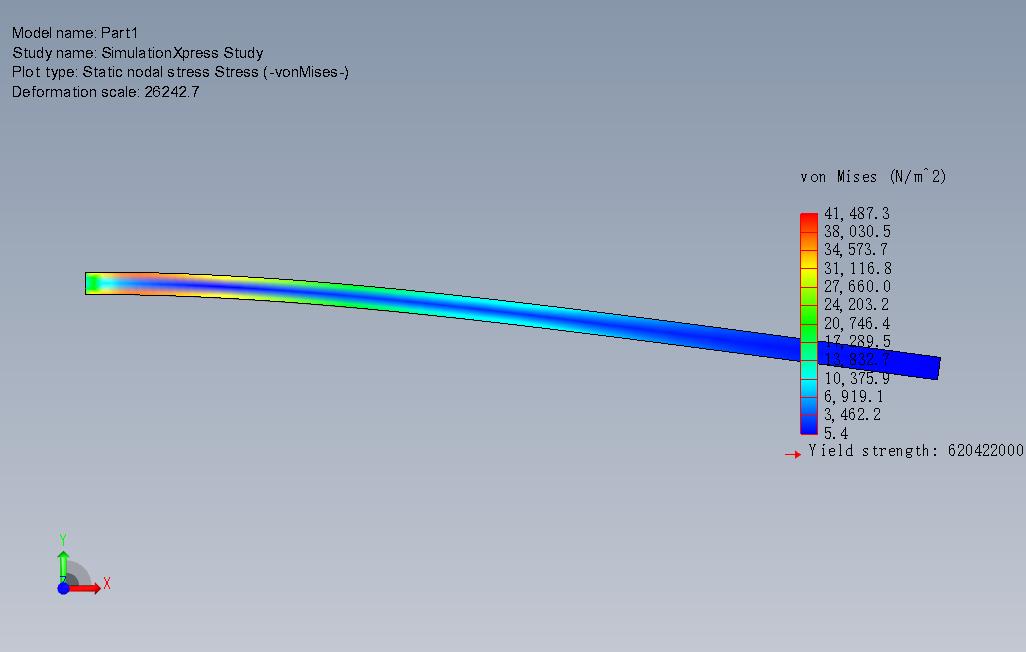Click the von Mises color legend bar
The width and height of the screenshot is (1026, 652).
(809, 323)
